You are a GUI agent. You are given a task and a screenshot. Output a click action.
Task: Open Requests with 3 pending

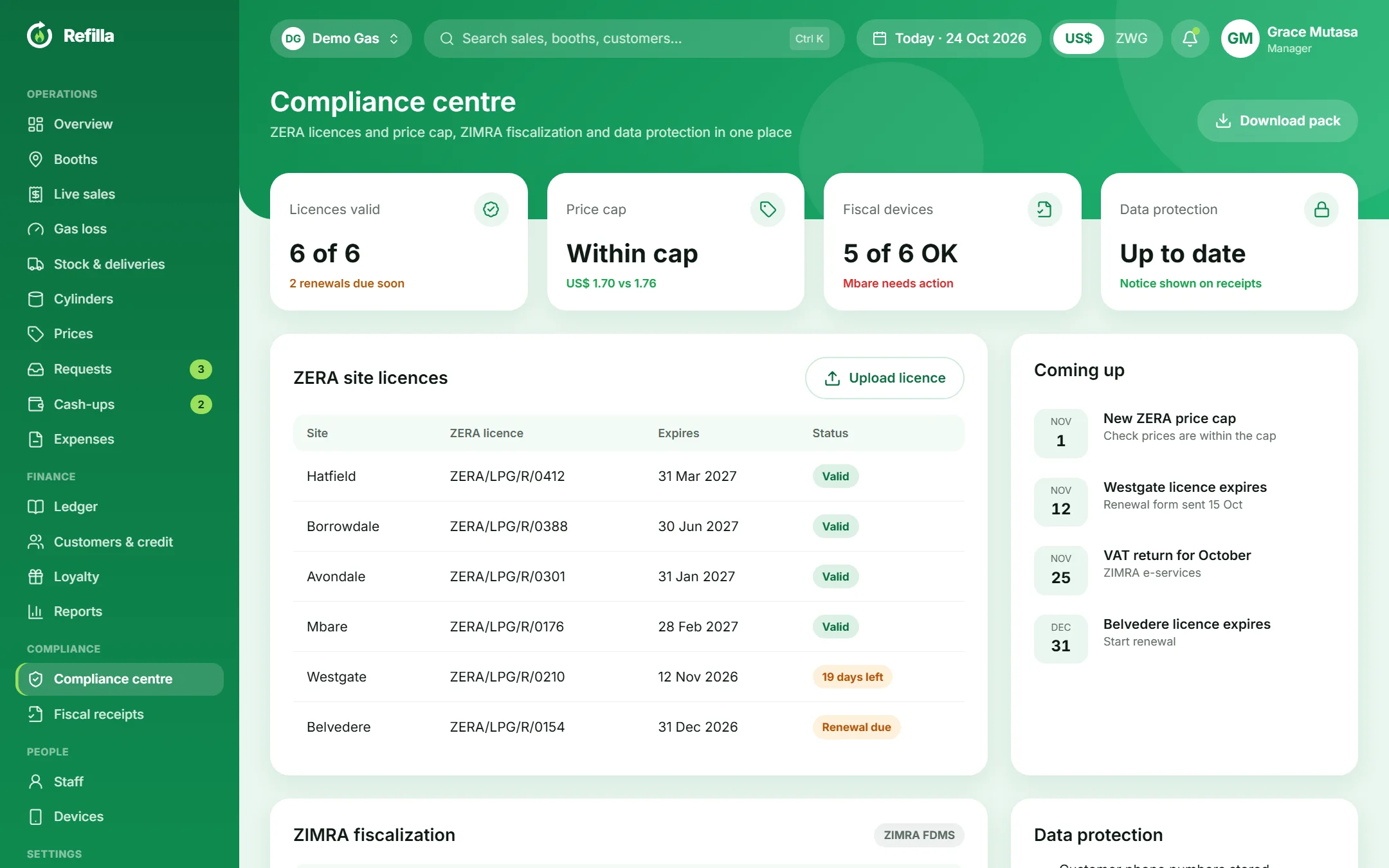pos(120,369)
